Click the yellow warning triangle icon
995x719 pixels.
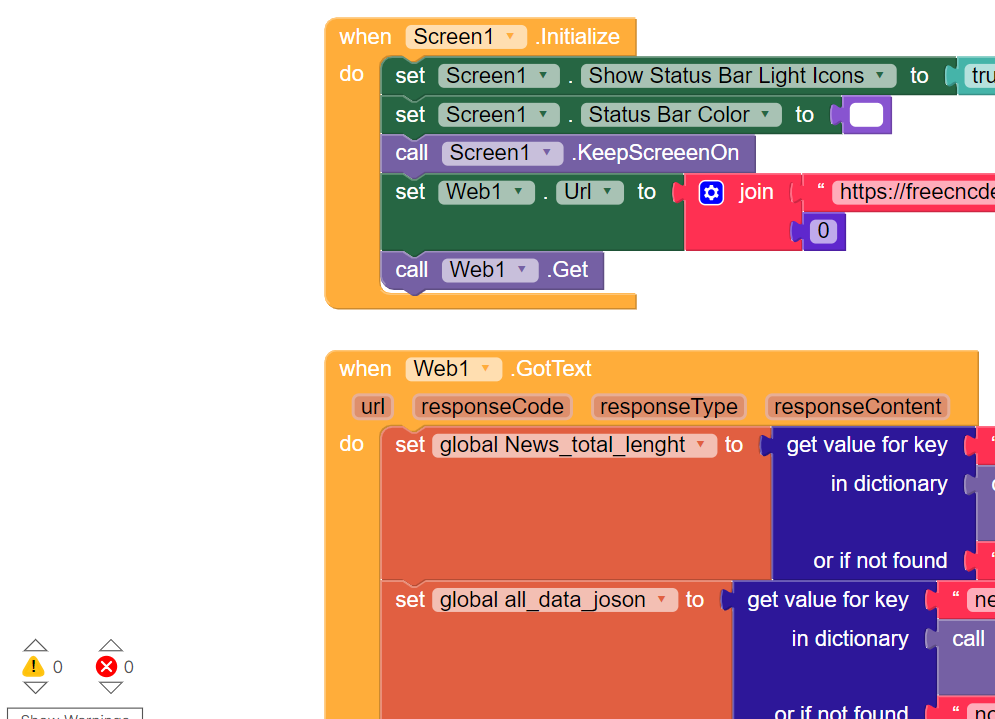click(33, 666)
